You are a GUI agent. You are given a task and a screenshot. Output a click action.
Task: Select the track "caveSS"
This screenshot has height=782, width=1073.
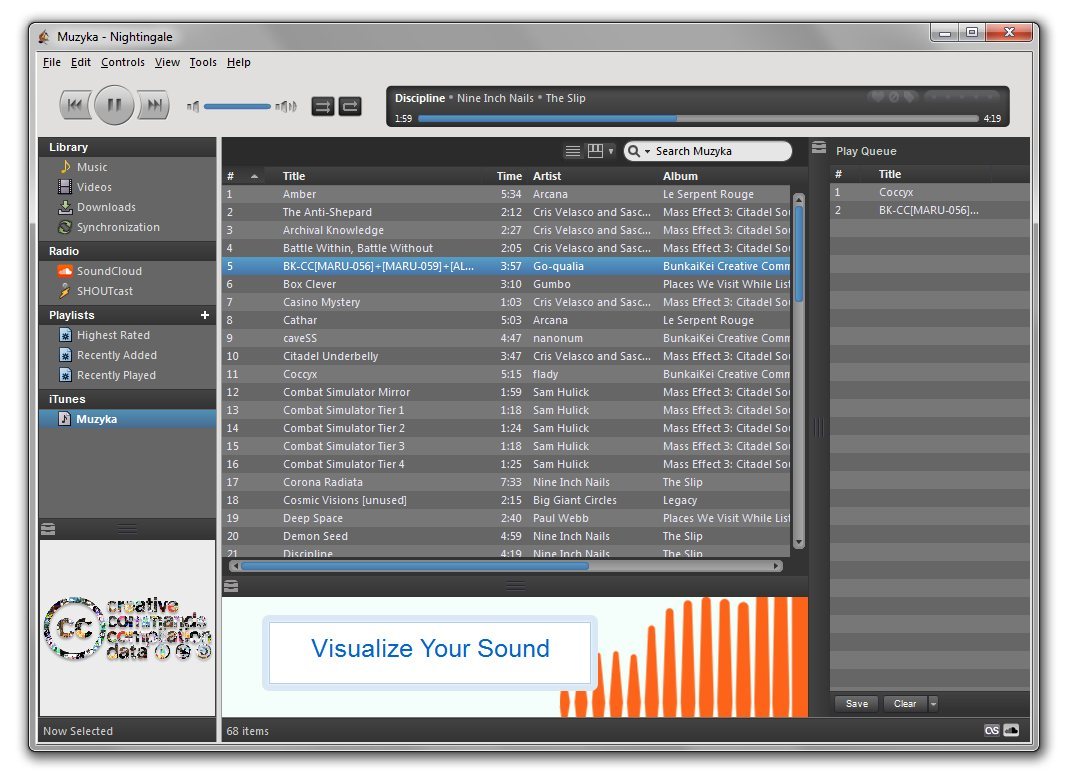pos(506,338)
